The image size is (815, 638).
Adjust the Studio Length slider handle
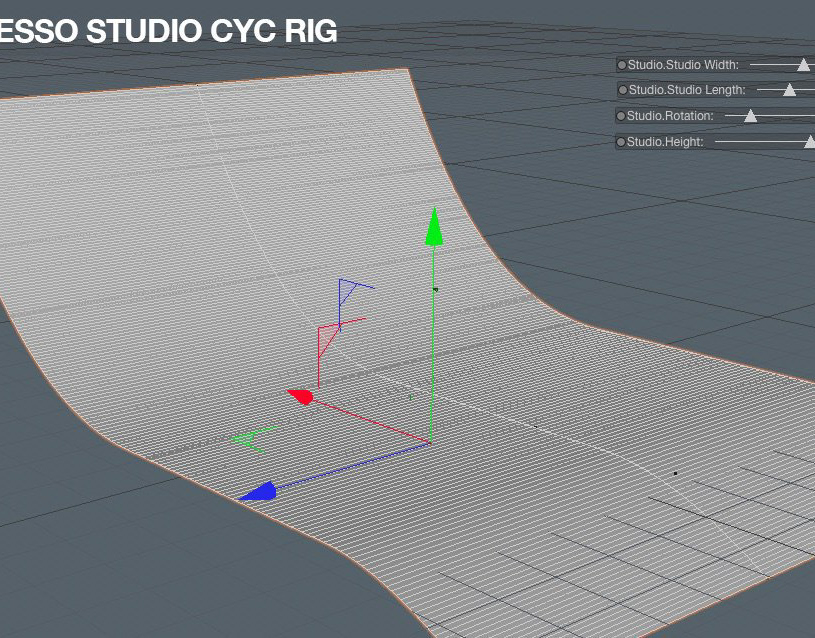point(790,90)
